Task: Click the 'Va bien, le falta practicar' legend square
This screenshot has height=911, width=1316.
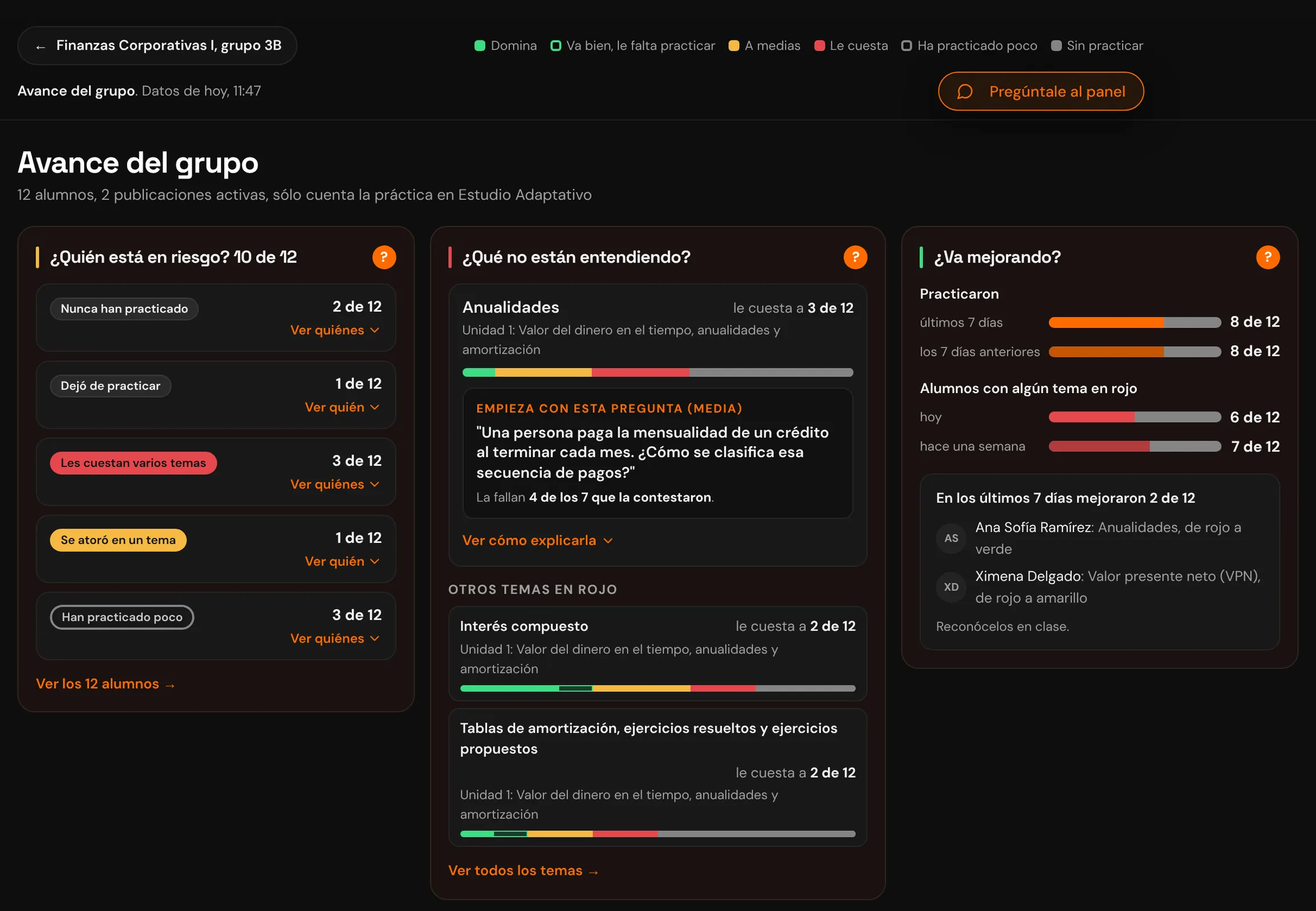Action: click(555, 46)
